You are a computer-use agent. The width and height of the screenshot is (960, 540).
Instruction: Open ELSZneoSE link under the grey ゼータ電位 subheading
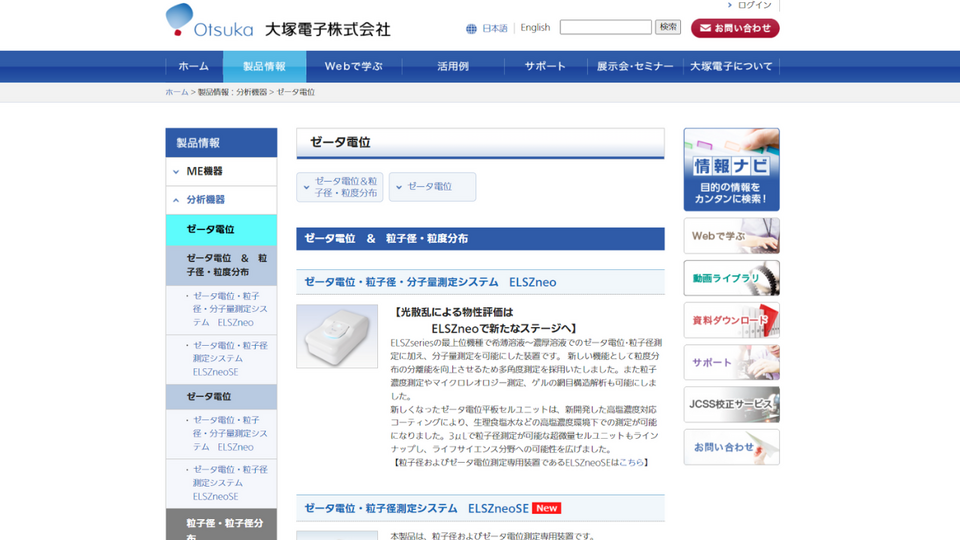coord(230,483)
